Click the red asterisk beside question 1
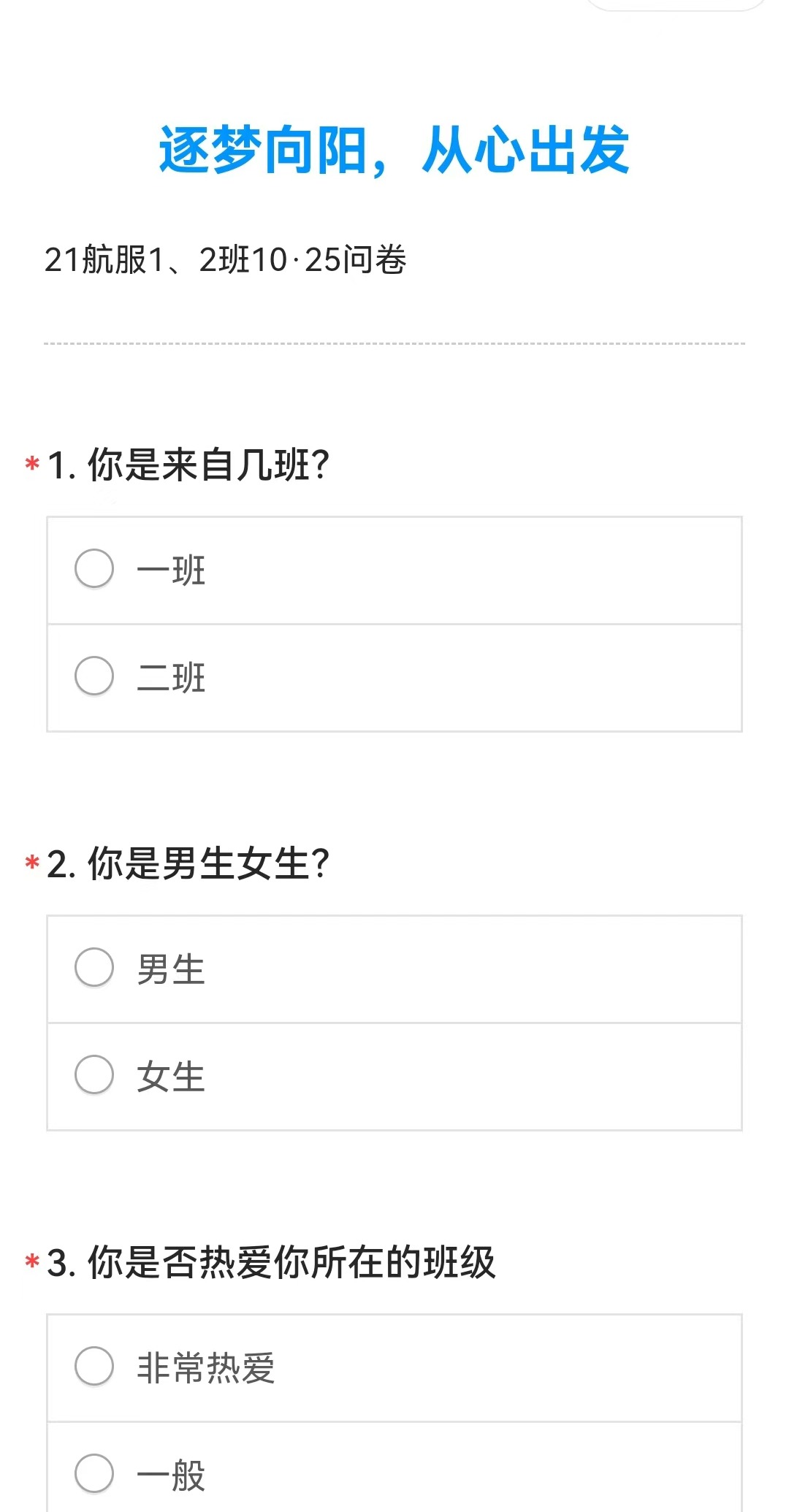Image resolution: width=789 pixels, height=1512 pixels. point(32,464)
